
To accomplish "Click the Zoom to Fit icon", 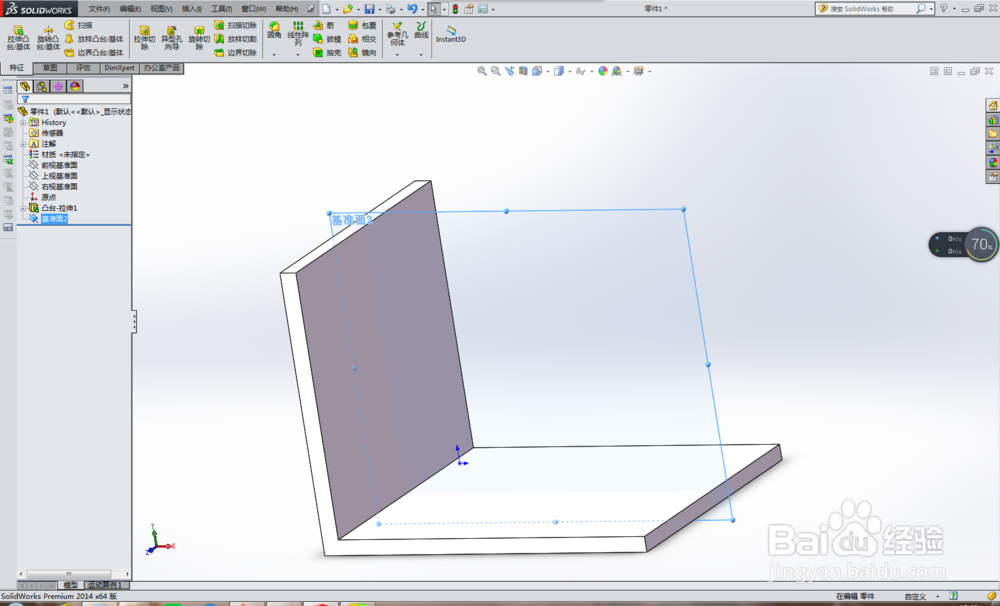I will (482, 71).
